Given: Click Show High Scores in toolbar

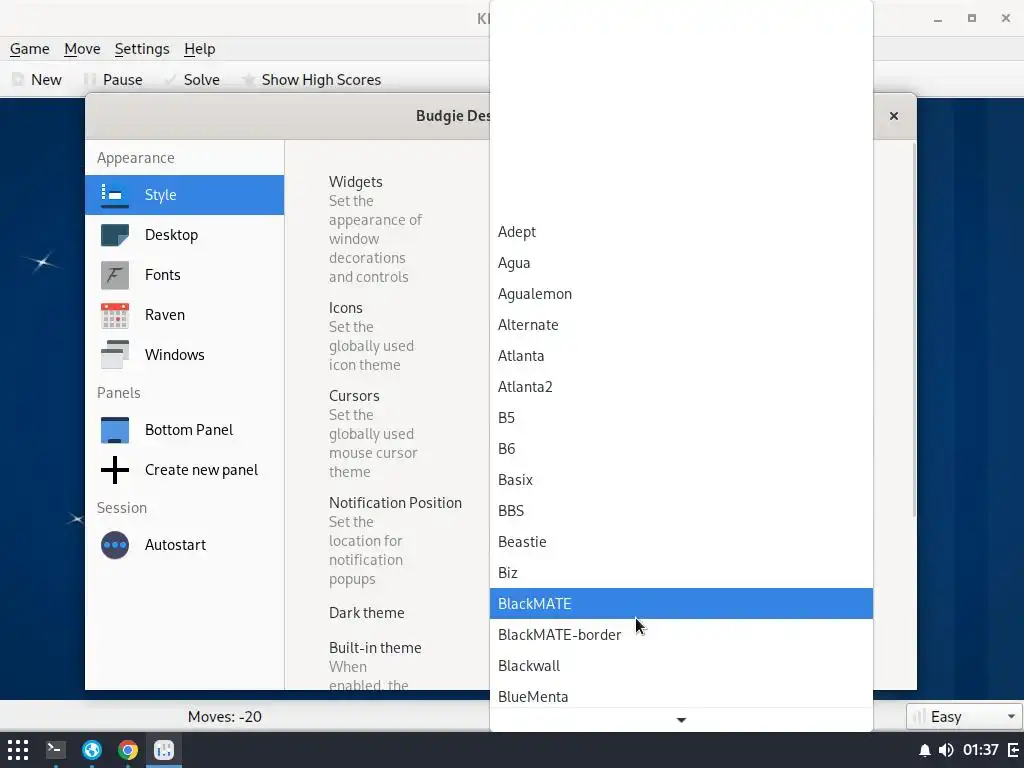Looking at the screenshot, I should point(312,80).
